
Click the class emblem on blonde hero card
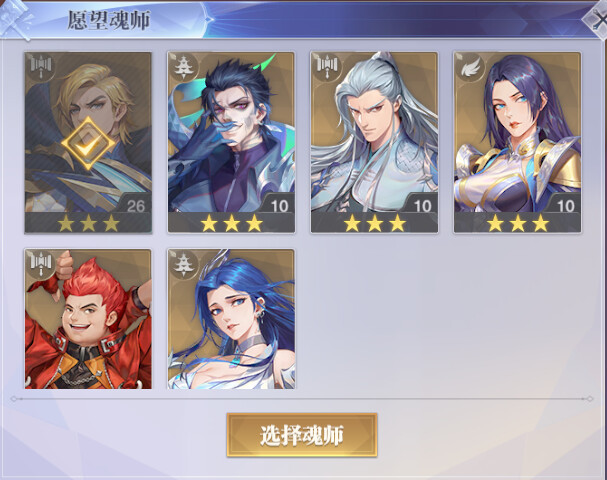click(41, 67)
